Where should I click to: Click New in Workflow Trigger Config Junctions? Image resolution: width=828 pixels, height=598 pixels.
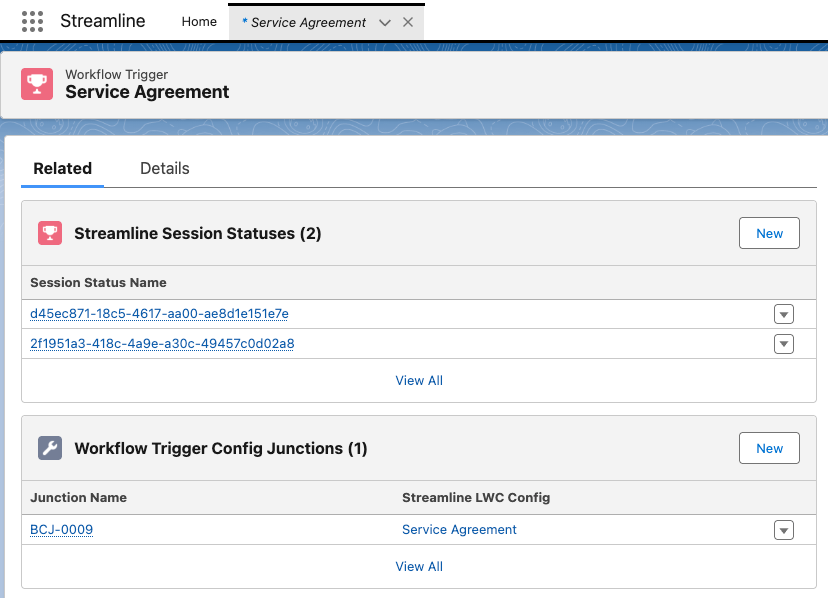(769, 448)
